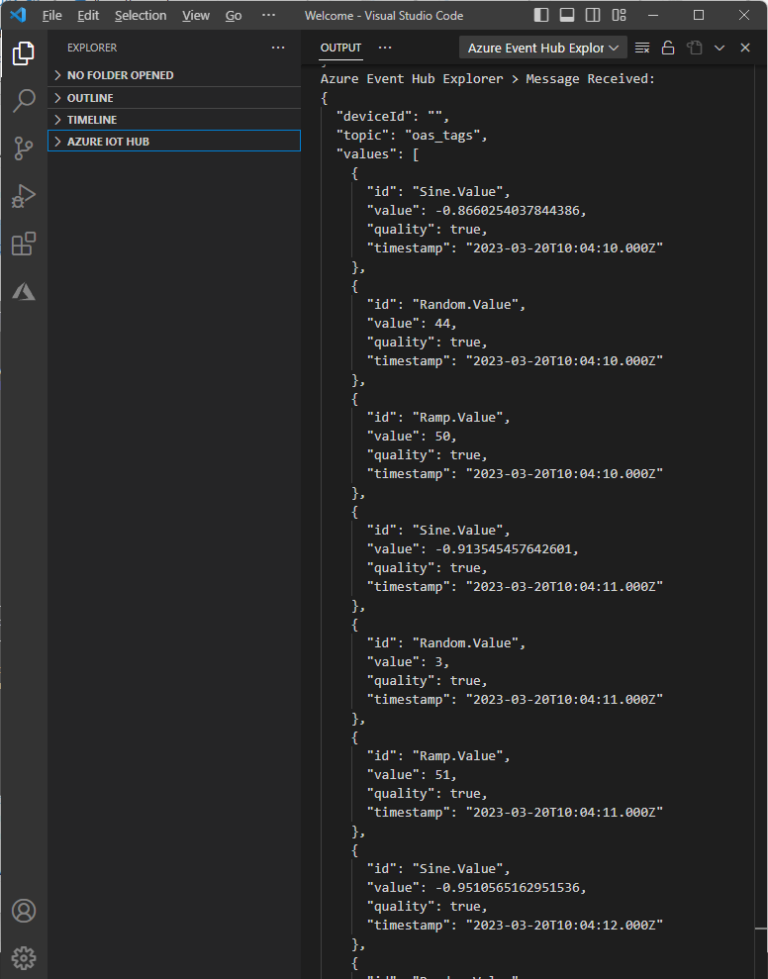Select the OUTPUT tab

(x=340, y=47)
